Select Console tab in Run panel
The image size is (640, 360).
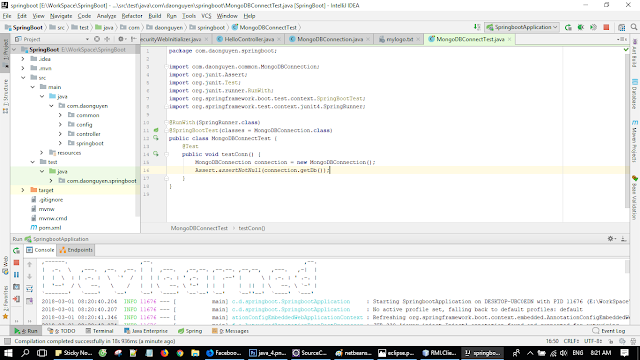[x=40, y=250]
